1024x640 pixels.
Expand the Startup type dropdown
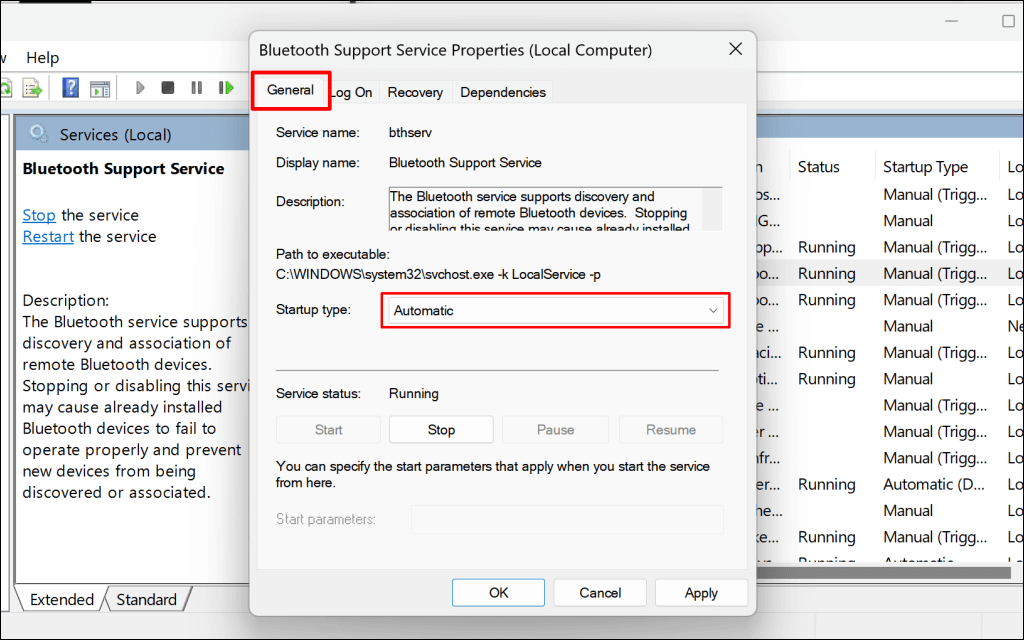(555, 311)
